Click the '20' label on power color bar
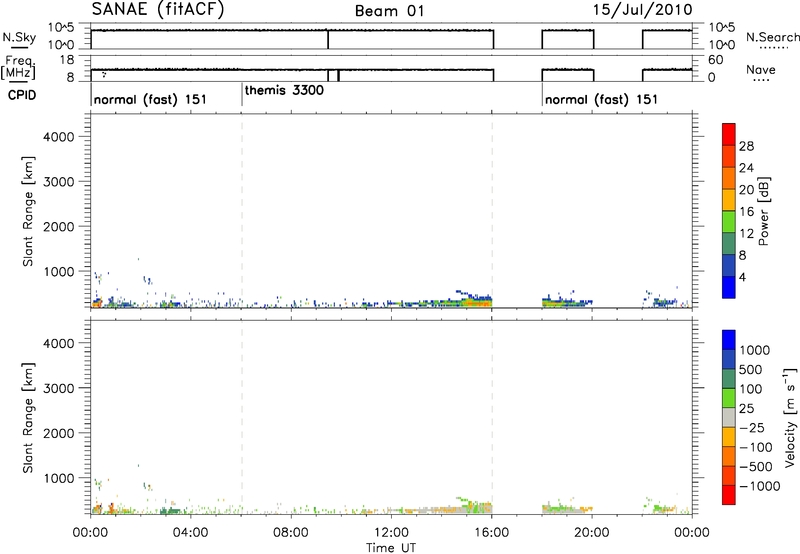Screen dimensions: 800x554 [x=746, y=190]
